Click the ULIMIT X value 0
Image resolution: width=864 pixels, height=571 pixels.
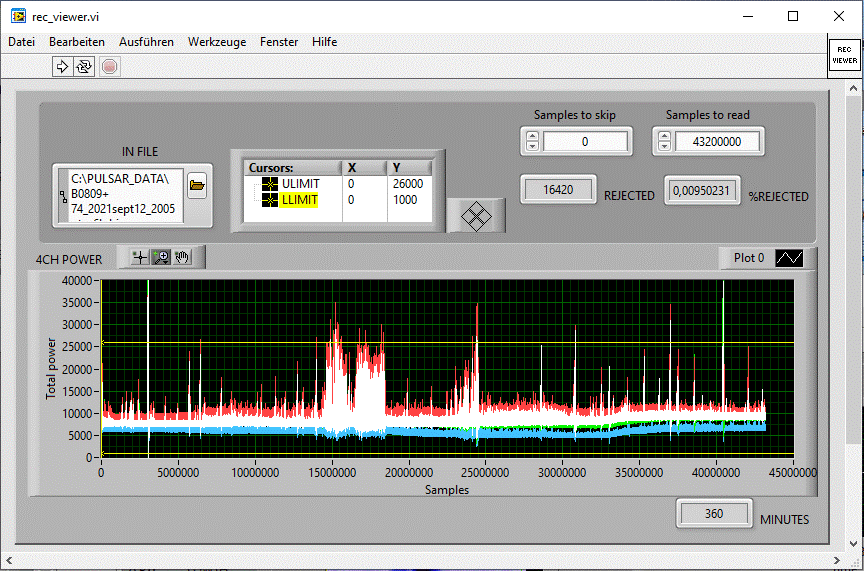[x=351, y=184]
